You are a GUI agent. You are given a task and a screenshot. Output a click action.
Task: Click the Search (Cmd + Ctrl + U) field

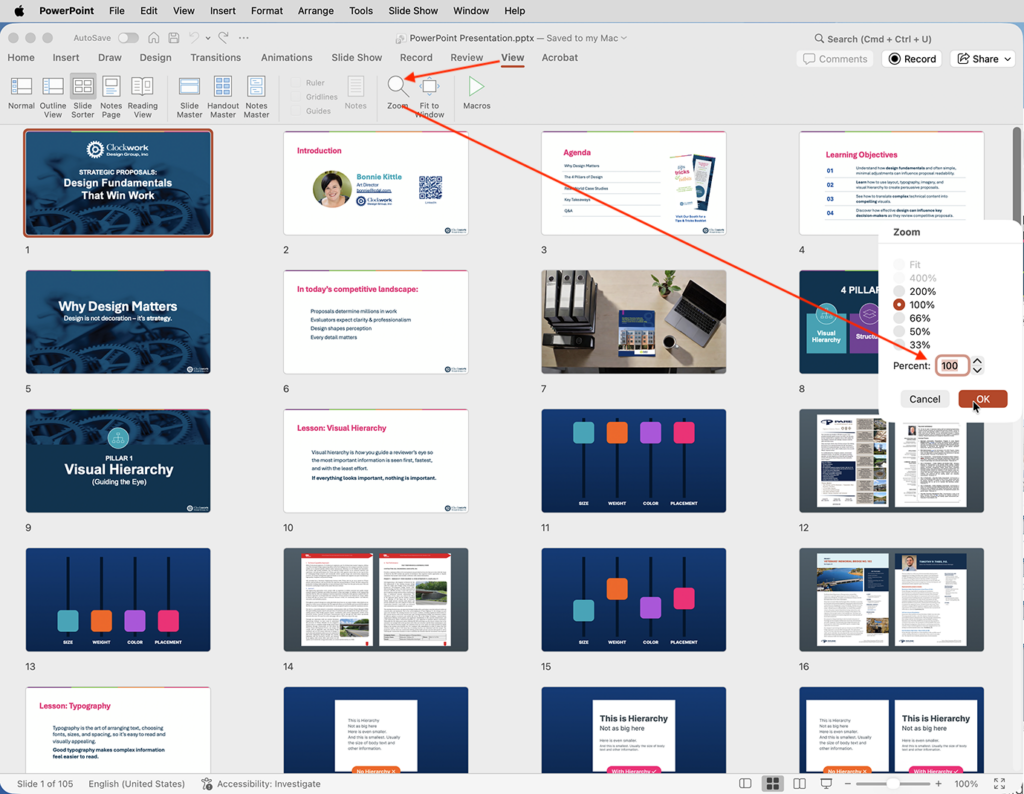(872, 39)
